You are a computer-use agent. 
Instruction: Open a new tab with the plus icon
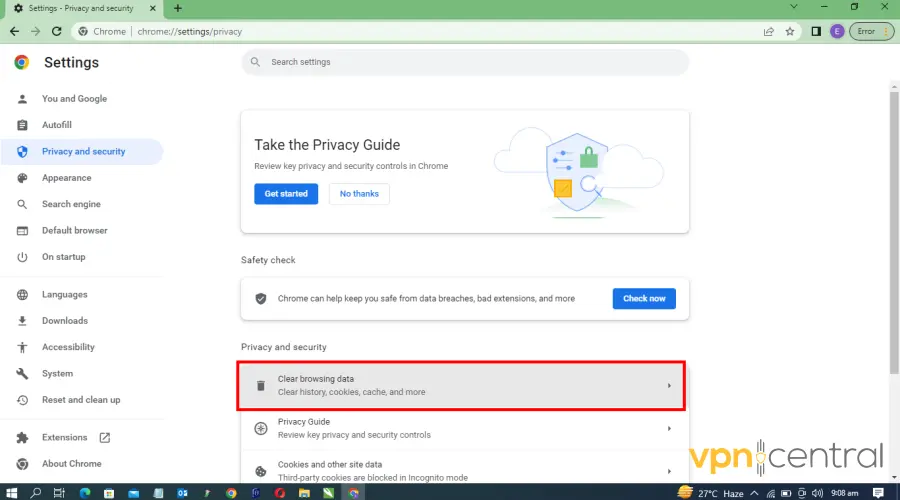pos(177,8)
